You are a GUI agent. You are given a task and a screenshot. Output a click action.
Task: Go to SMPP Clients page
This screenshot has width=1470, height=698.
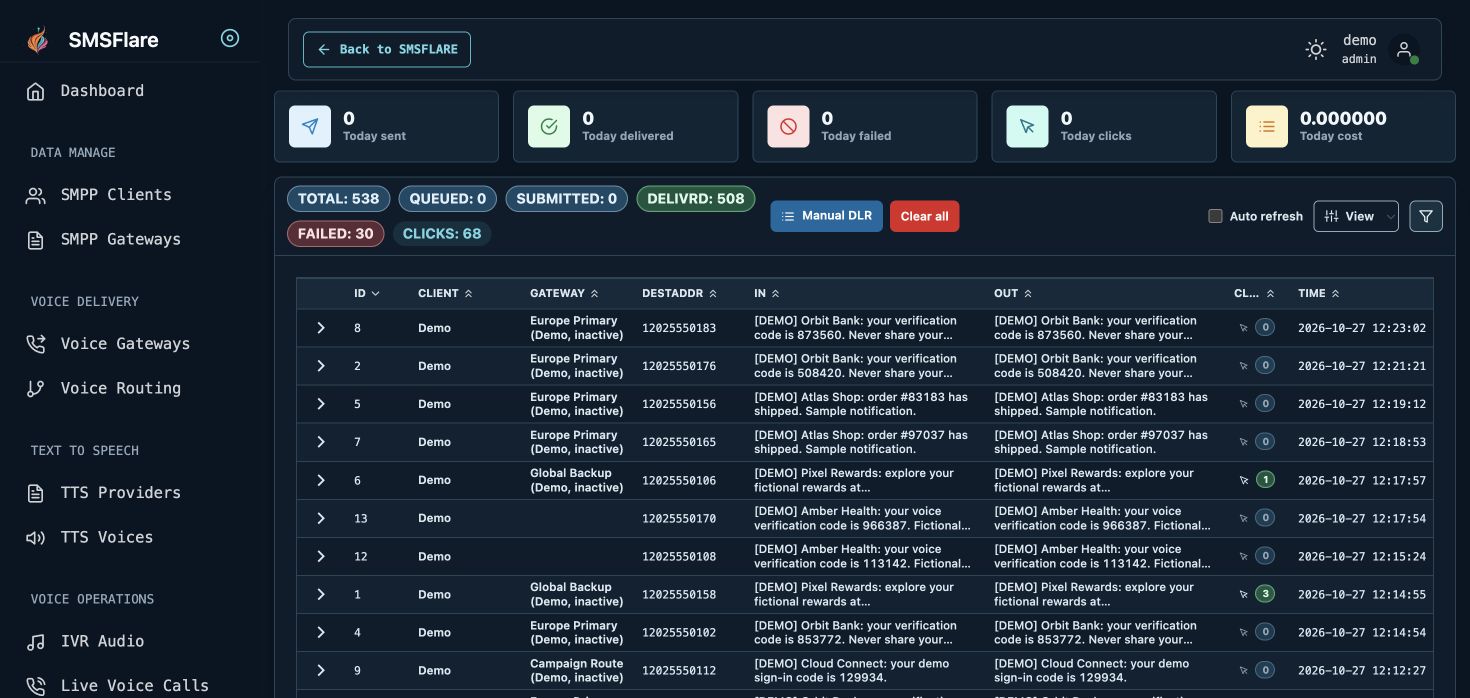[116, 195]
